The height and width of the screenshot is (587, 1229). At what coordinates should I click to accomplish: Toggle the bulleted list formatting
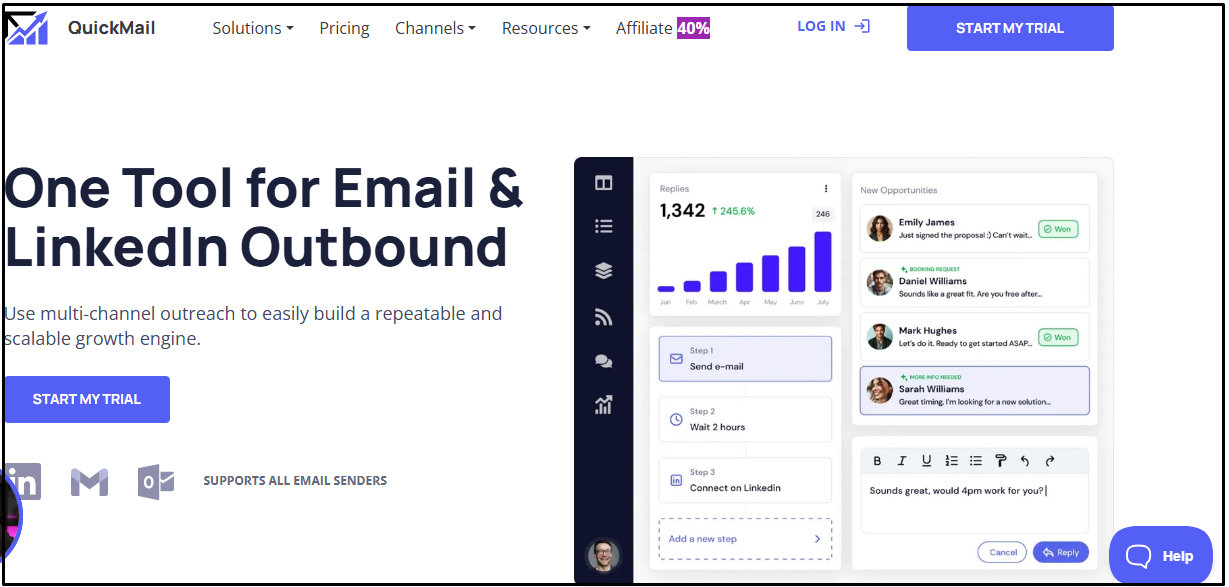[976, 461]
